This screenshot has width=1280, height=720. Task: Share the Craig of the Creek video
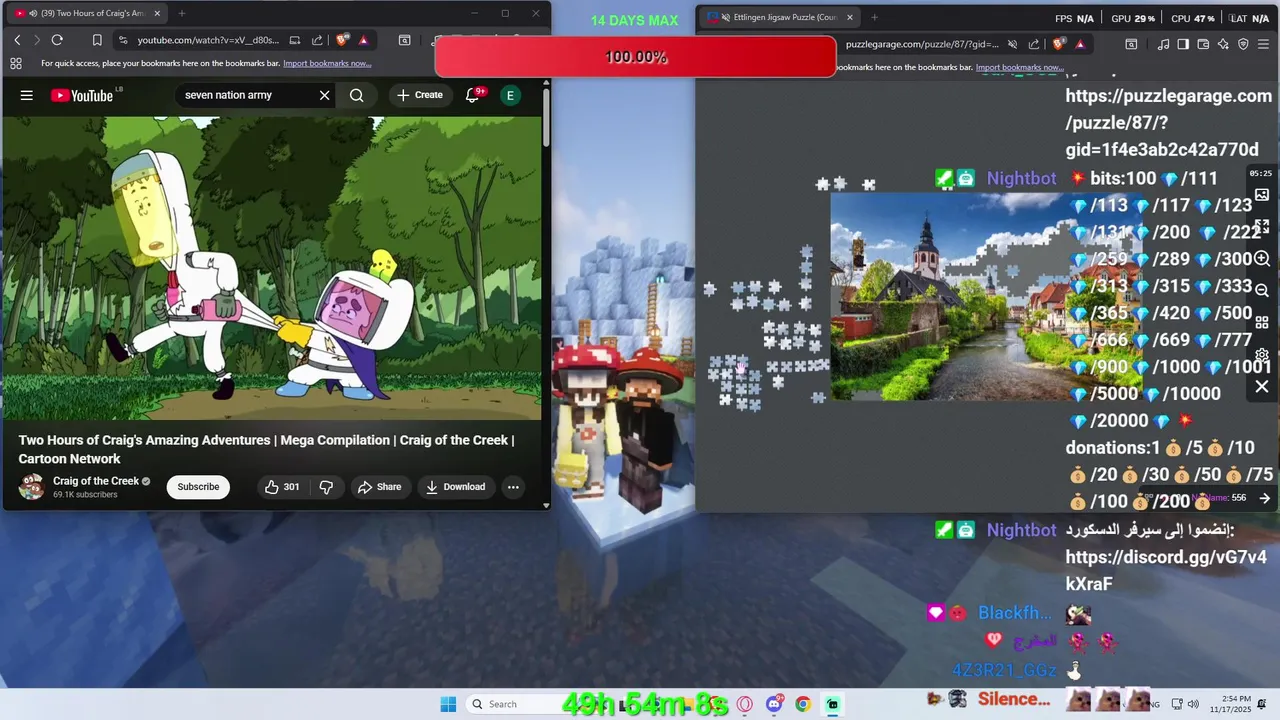coord(379,487)
